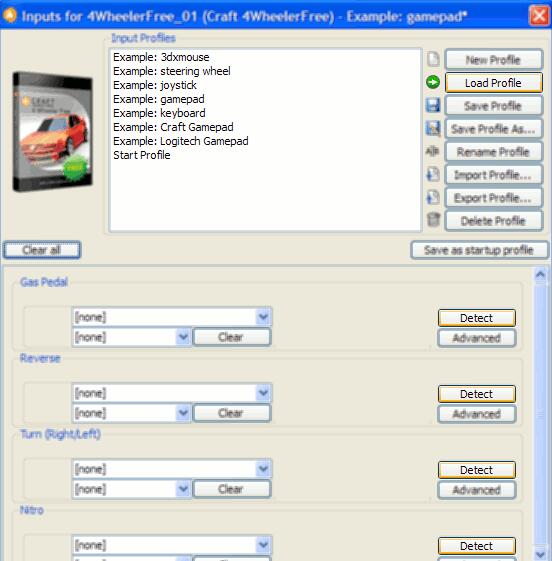Open the Reverse second input dropdown
This screenshot has height=561, width=552.
(x=132, y=413)
